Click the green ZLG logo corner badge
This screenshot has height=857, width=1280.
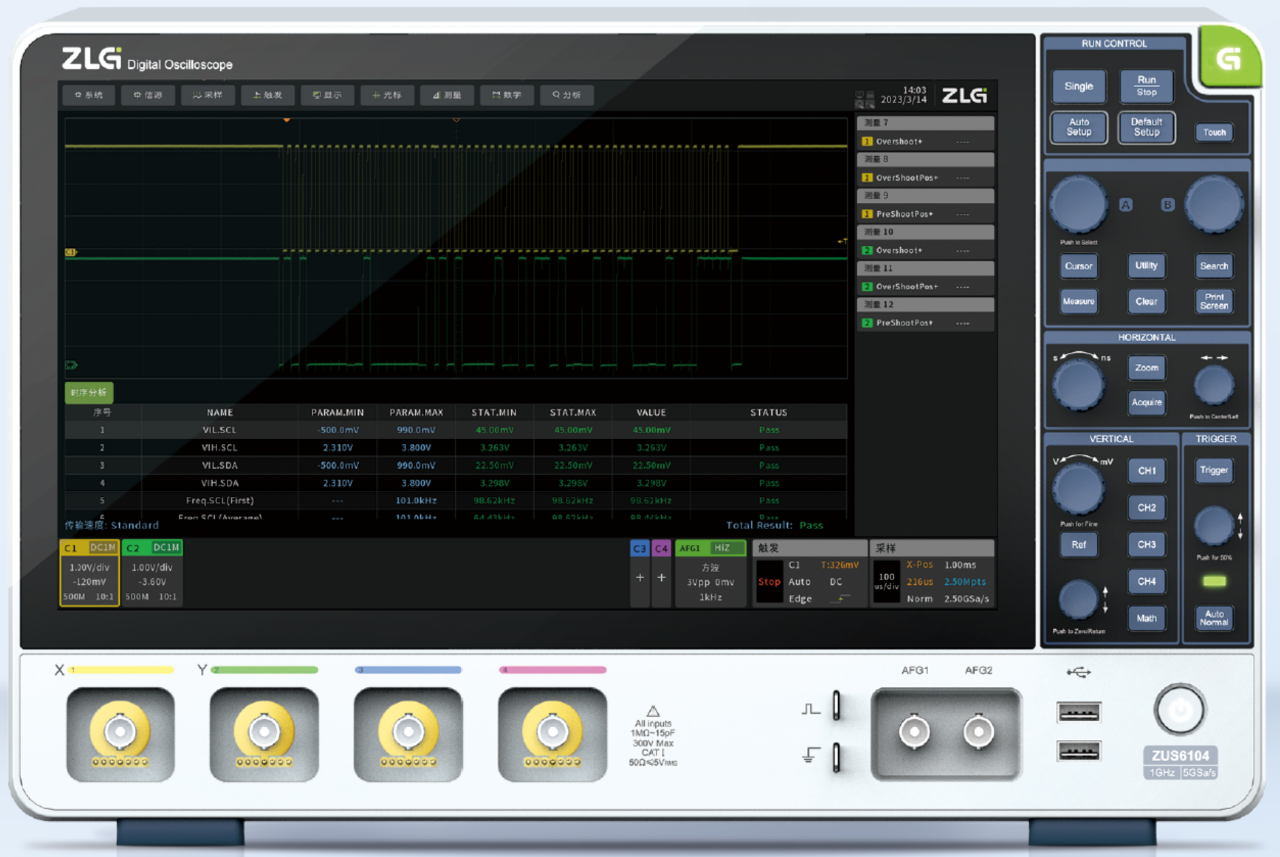1226,60
